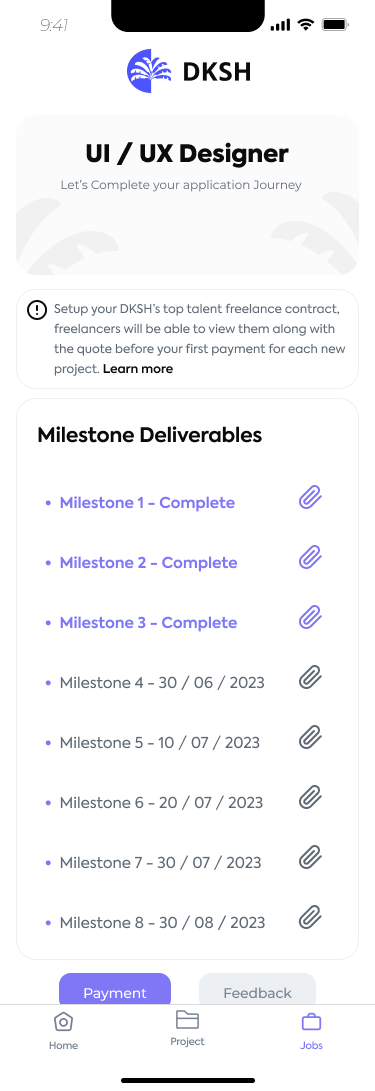Tap Milestone 7 attachment paperclip icon
Viewport: 375px width, 1091px height.
pos(310,857)
